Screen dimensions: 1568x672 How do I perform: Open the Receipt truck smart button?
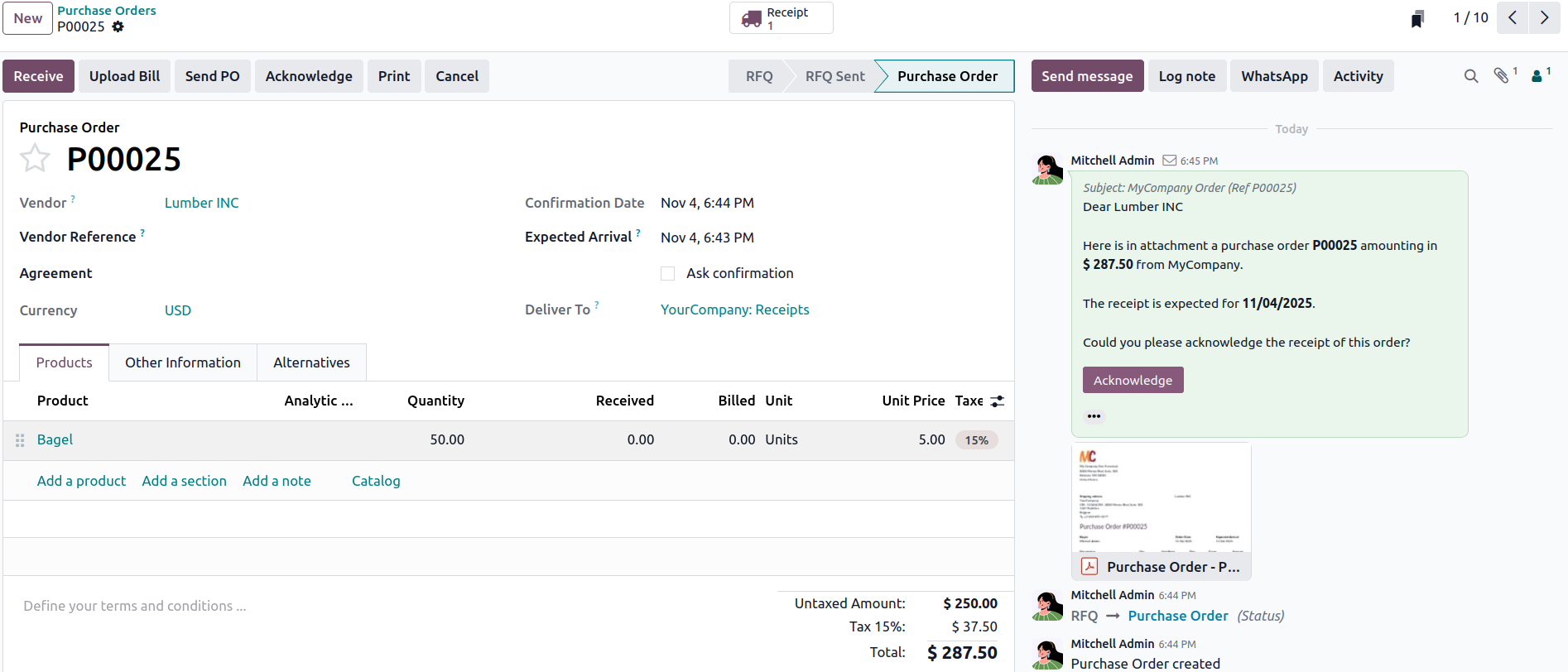[x=781, y=18]
